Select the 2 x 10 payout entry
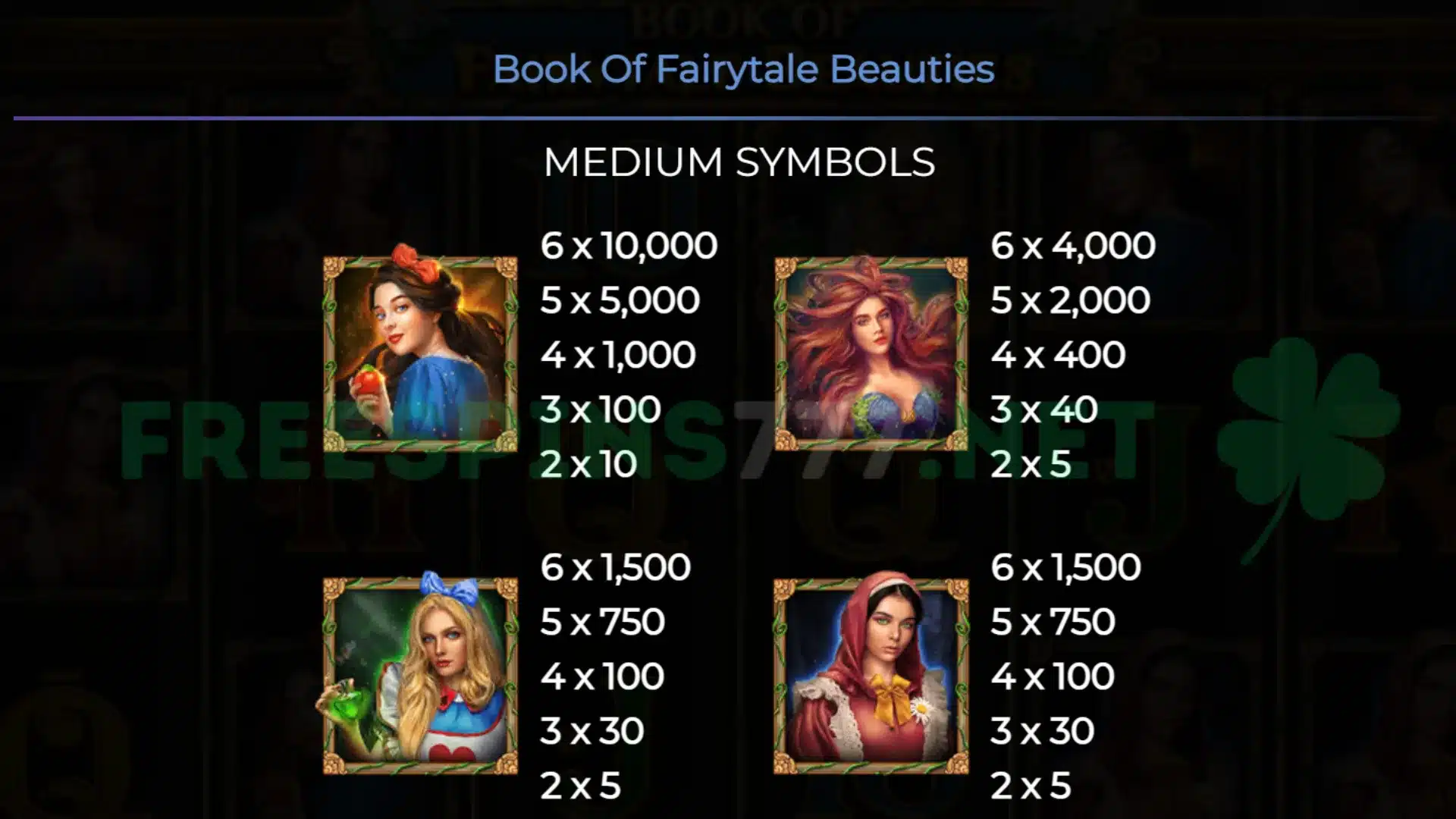This screenshot has height=819, width=1456. [588, 464]
